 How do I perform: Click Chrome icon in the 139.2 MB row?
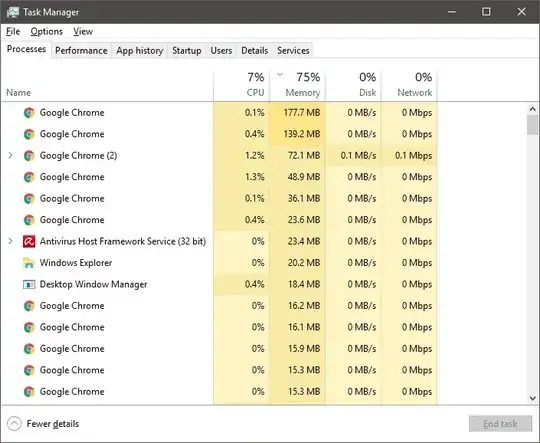(29, 134)
